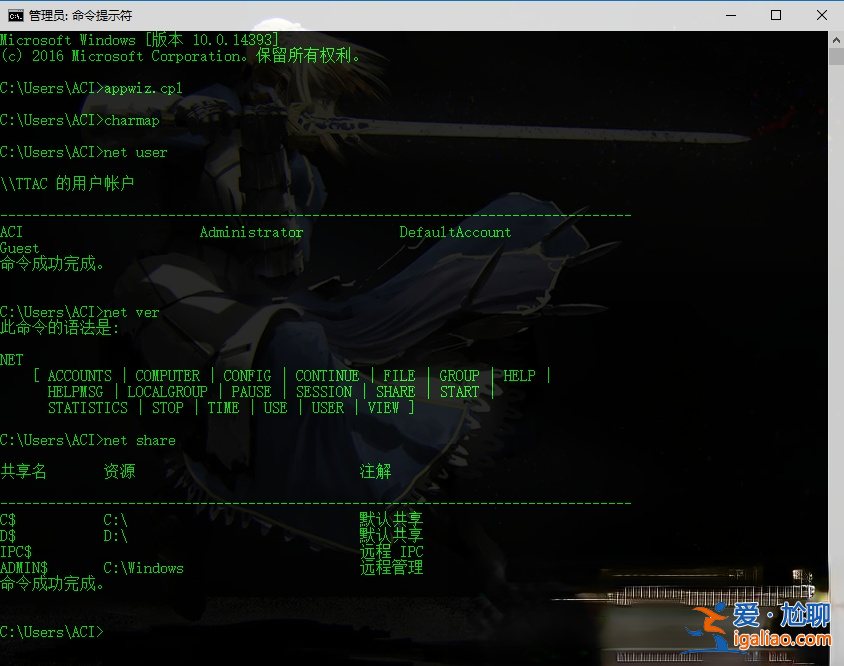Click the DefaultAccount user name
The image size is (844, 666).
tap(455, 232)
